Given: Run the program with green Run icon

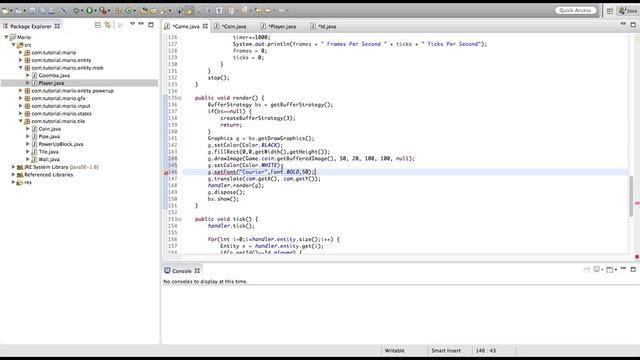Looking at the screenshot, I should (89, 11).
